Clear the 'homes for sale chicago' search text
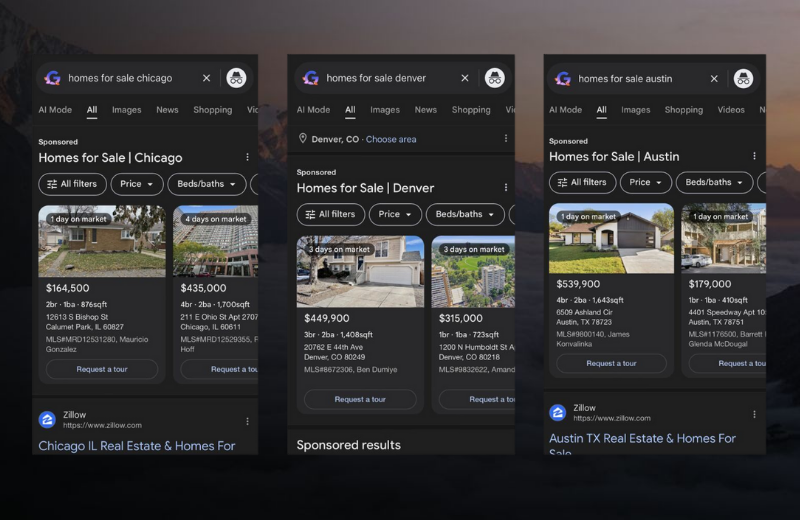Image resolution: width=800 pixels, height=520 pixels. 207,78
